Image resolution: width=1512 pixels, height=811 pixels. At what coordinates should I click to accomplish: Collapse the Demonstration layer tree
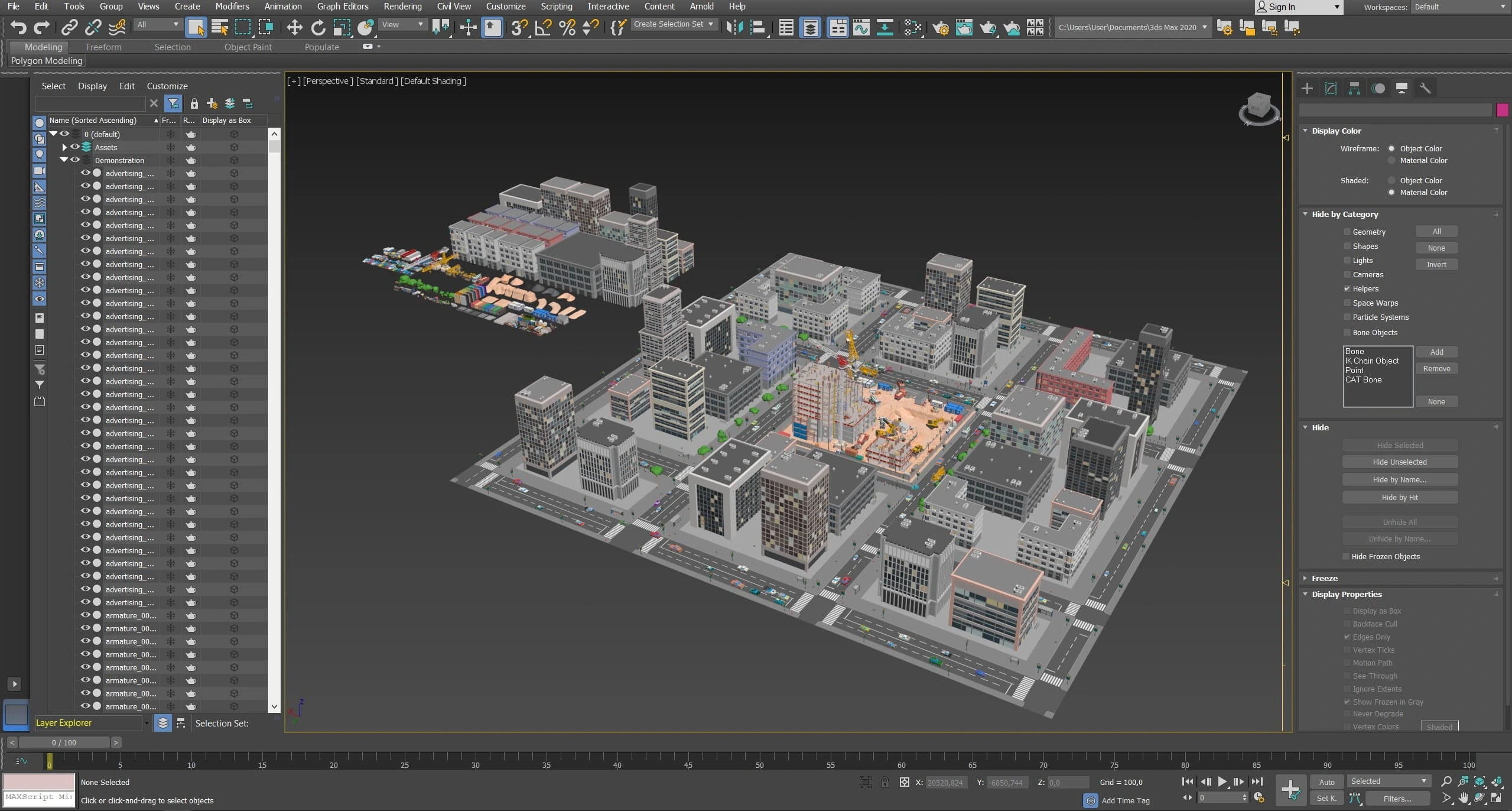click(x=64, y=160)
